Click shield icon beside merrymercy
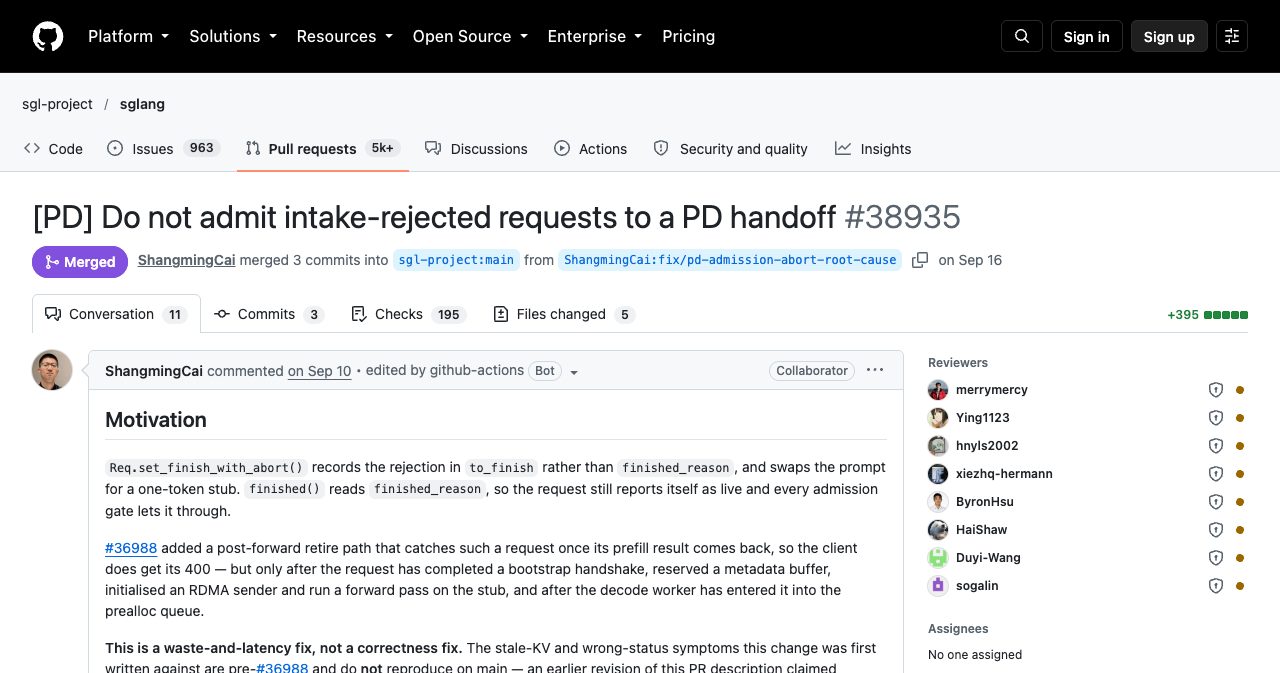 [x=1216, y=390]
